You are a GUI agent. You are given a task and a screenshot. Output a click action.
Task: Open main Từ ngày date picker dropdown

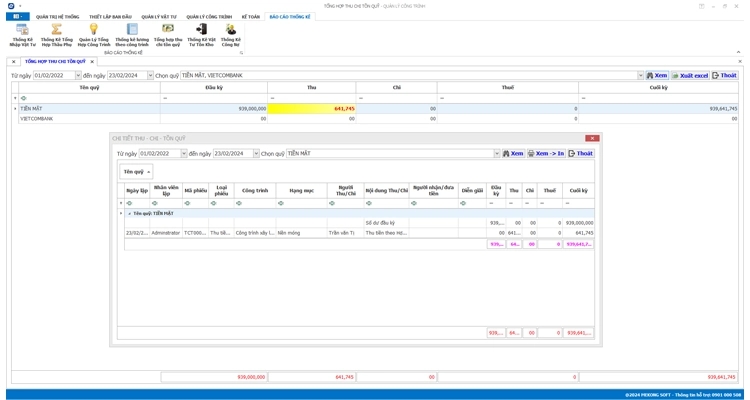78,76
